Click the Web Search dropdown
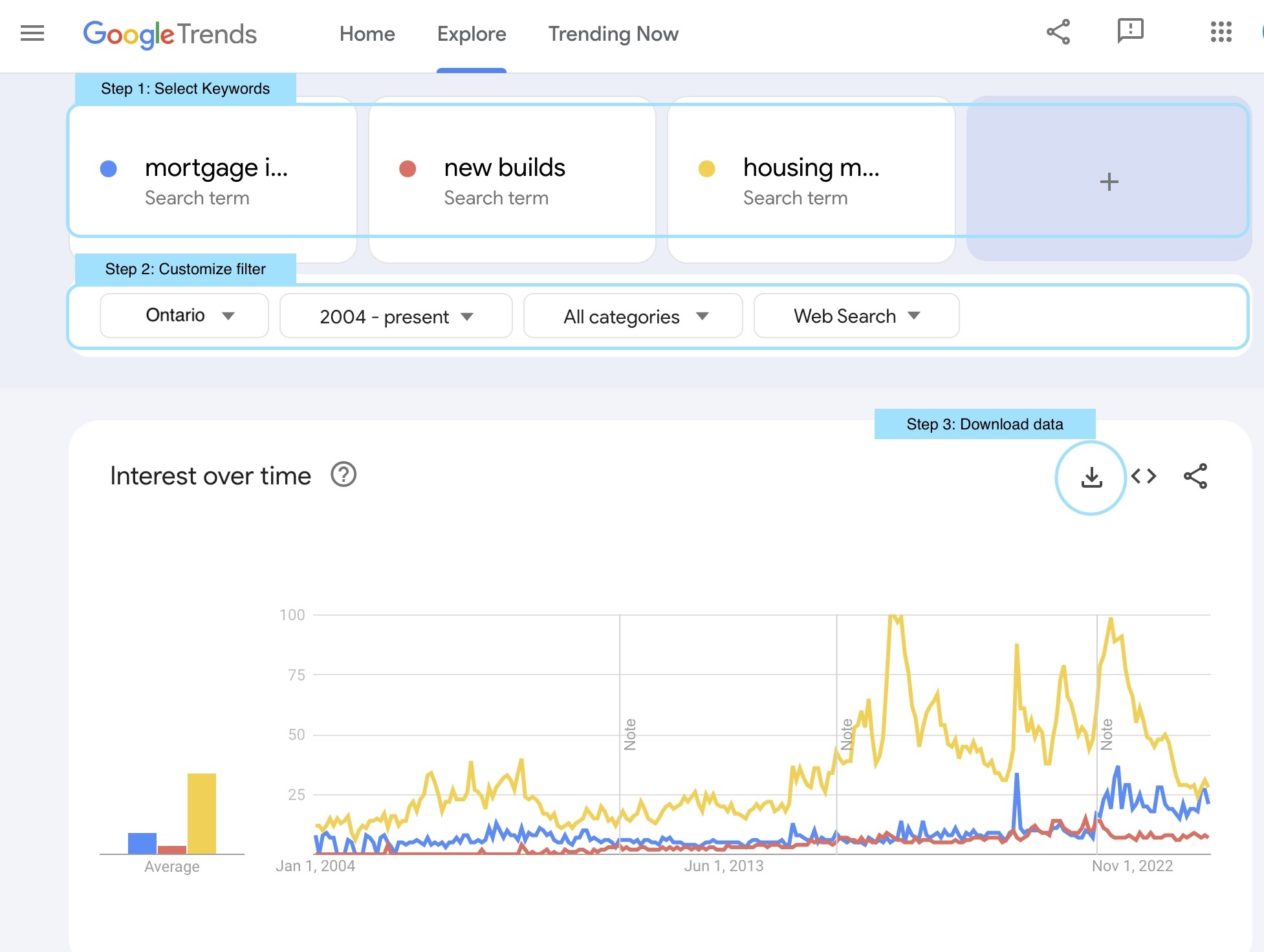1264x952 pixels. coord(855,316)
